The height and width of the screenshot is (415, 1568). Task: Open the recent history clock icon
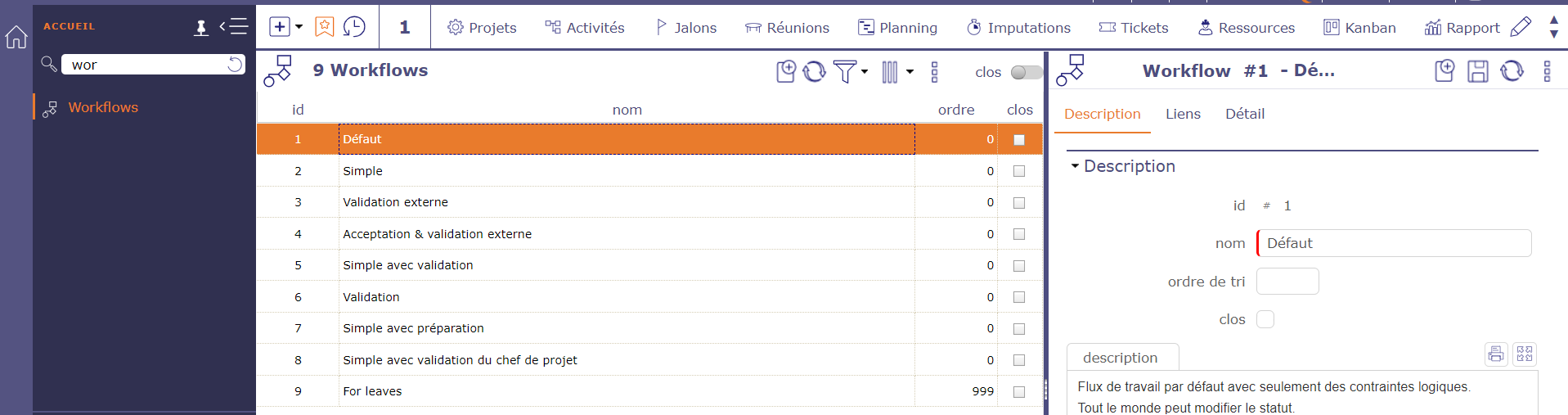pyautogui.click(x=354, y=27)
